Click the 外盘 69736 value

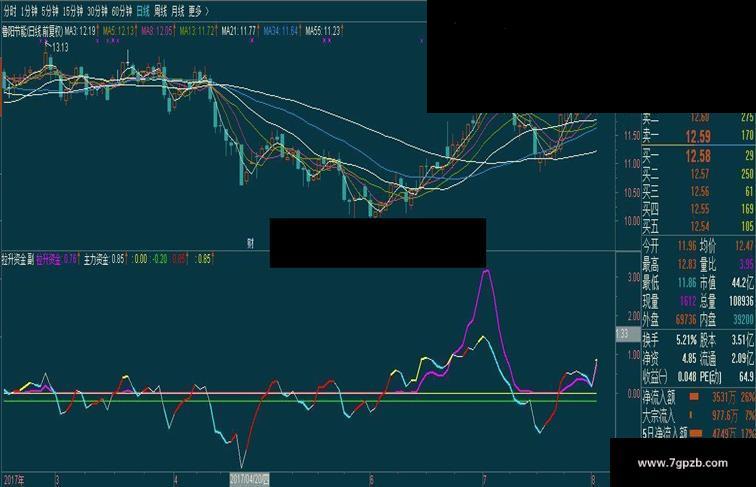(669, 319)
